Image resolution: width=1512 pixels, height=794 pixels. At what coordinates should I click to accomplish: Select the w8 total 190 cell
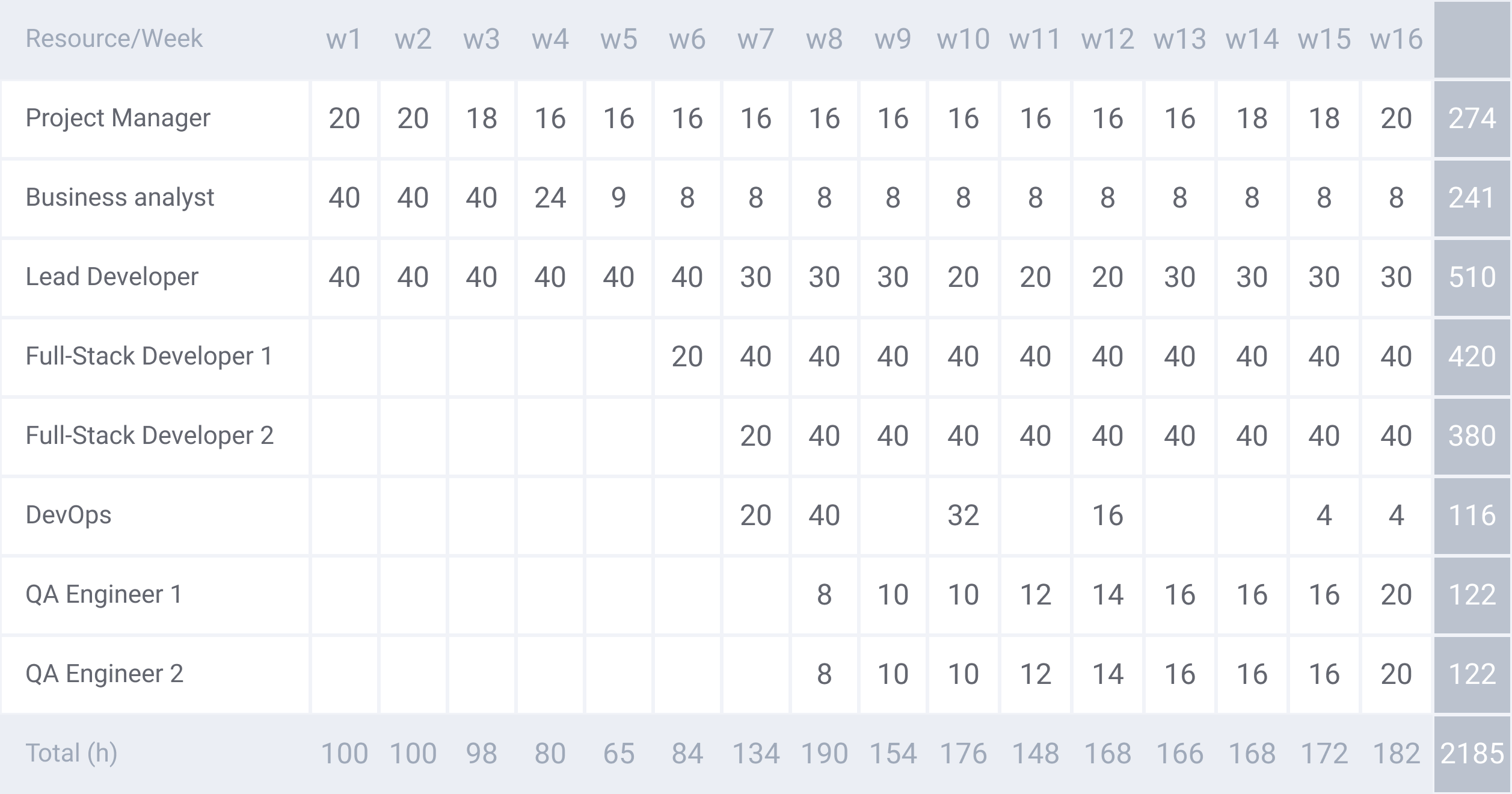(x=824, y=754)
